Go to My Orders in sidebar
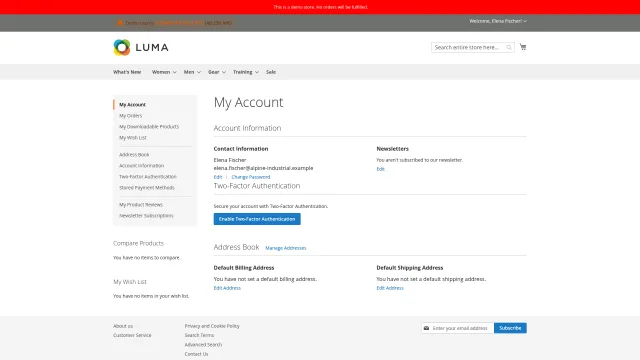The width and height of the screenshot is (640, 360). pyautogui.click(x=131, y=116)
